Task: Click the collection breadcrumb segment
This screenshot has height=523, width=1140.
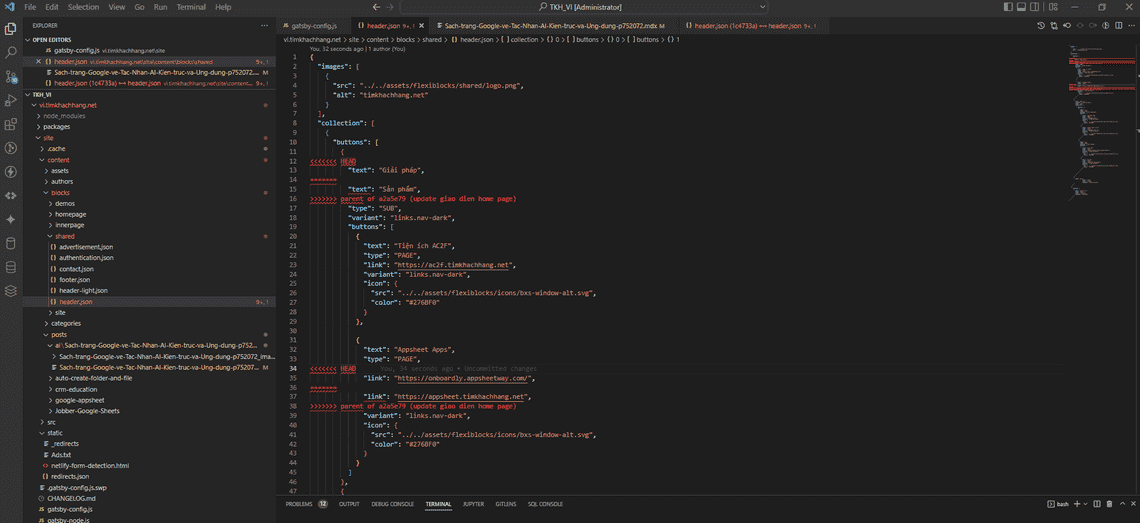Action: 523,39
